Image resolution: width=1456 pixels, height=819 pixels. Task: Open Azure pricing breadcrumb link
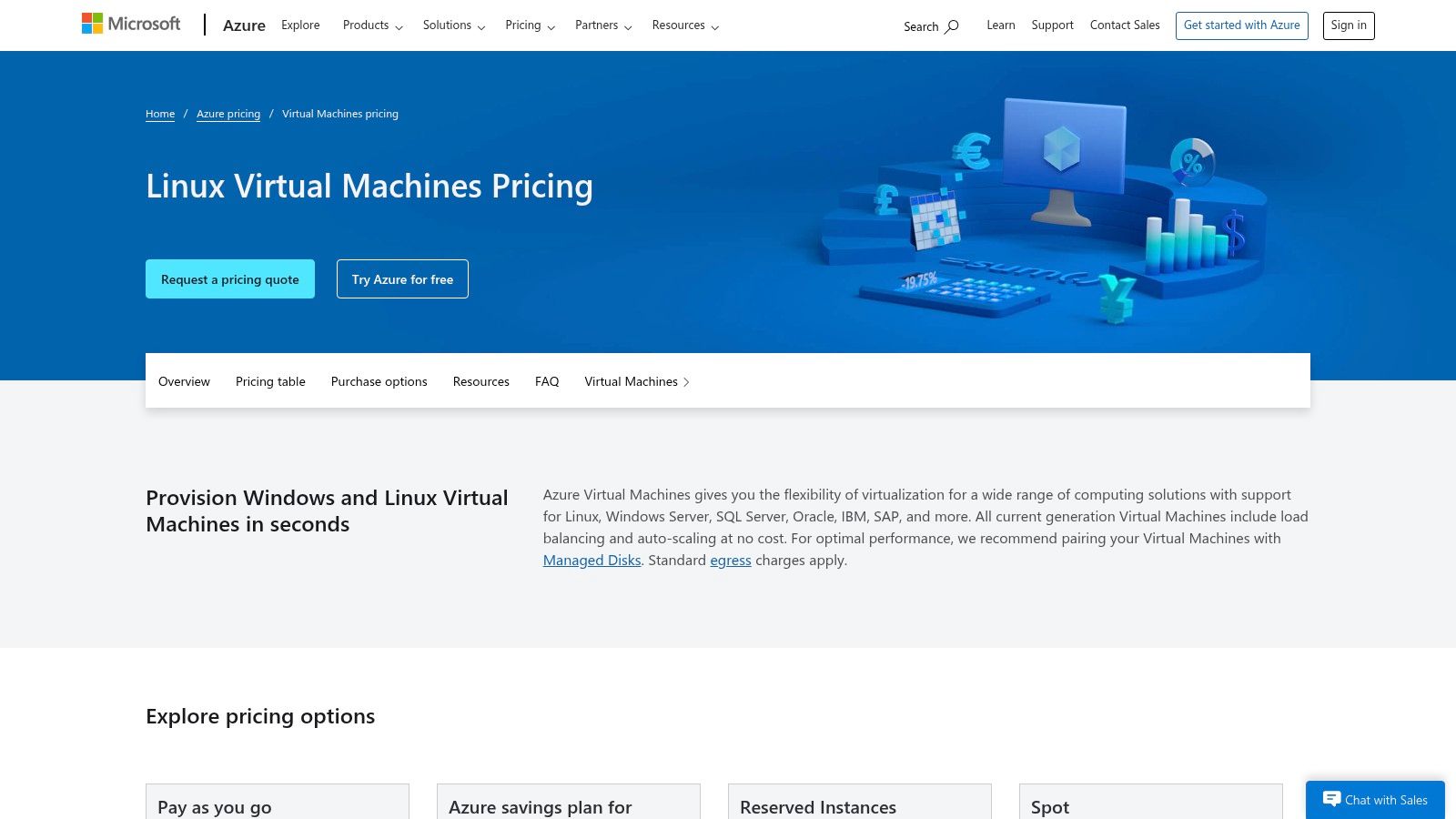coord(227,113)
